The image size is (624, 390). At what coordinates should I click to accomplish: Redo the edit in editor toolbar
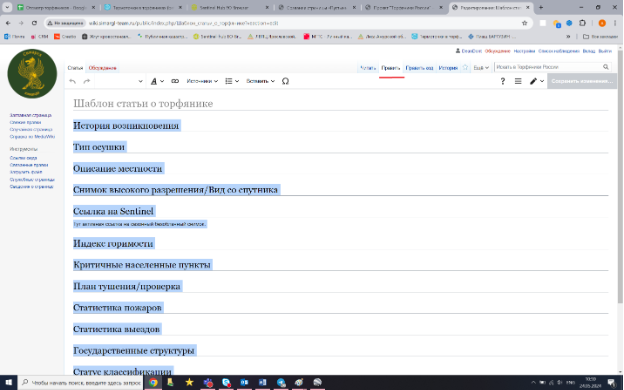(x=86, y=81)
